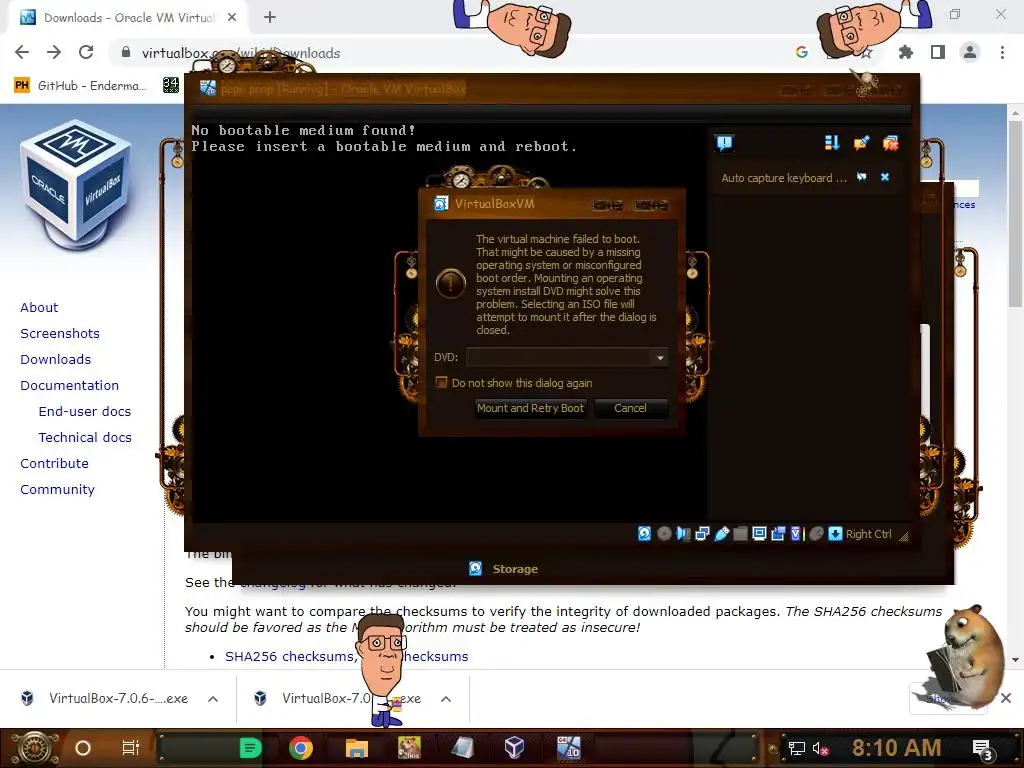The height and width of the screenshot is (768, 1024).
Task: Click the audio status bar icon
Action: (683, 534)
